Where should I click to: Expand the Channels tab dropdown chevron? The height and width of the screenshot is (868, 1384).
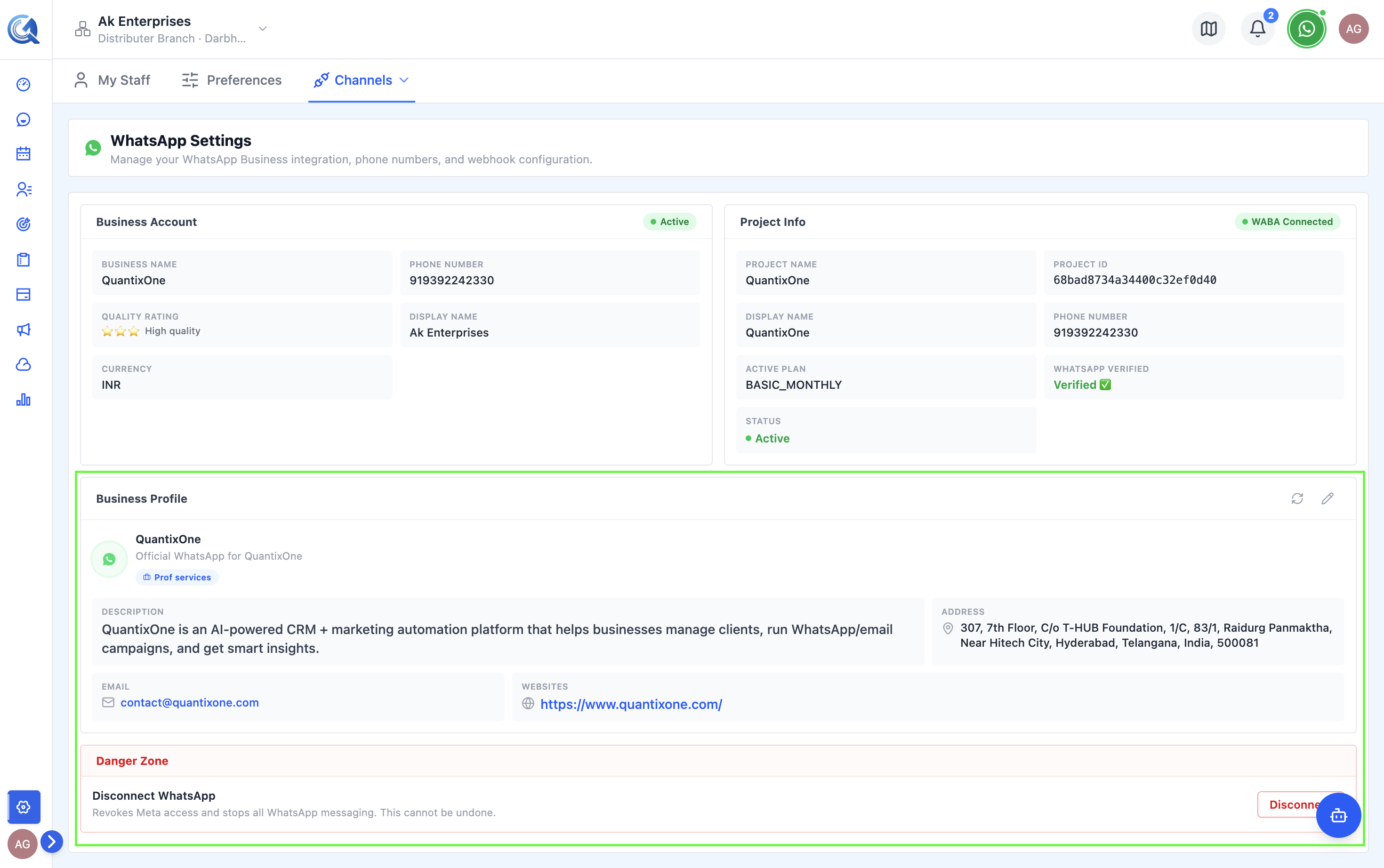(404, 80)
